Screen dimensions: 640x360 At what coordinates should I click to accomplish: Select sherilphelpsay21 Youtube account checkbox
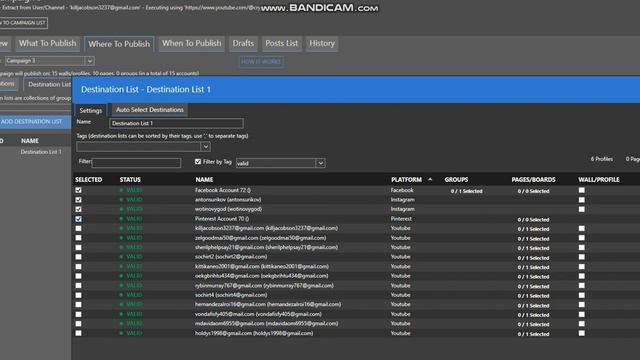pos(78,247)
